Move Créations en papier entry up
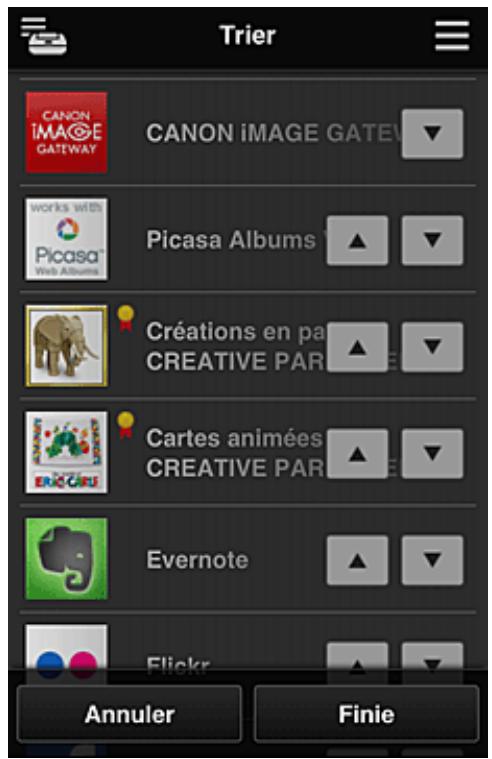This screenshot has width=492, height=759. pos(357,347)
